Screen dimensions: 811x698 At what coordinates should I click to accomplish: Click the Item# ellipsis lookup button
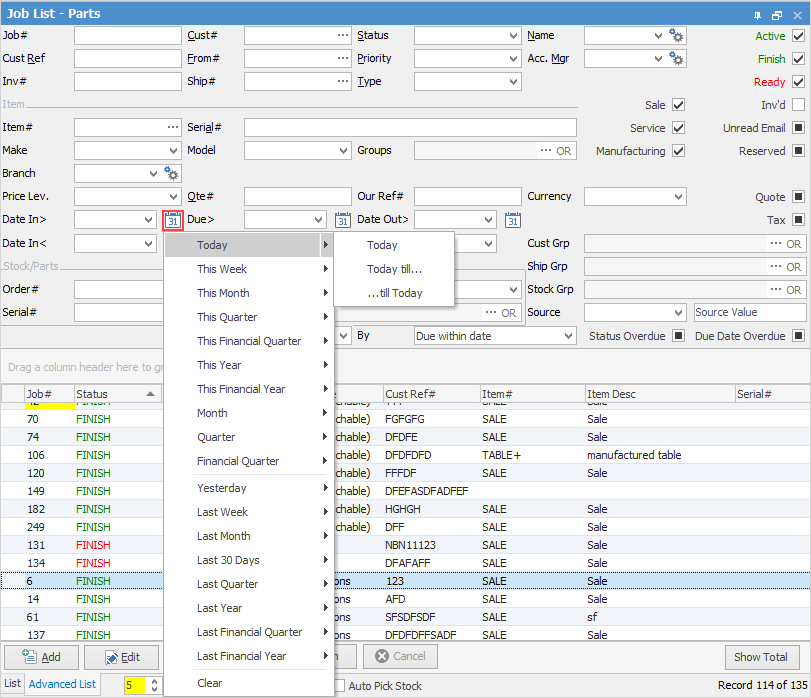pos(172,128)
